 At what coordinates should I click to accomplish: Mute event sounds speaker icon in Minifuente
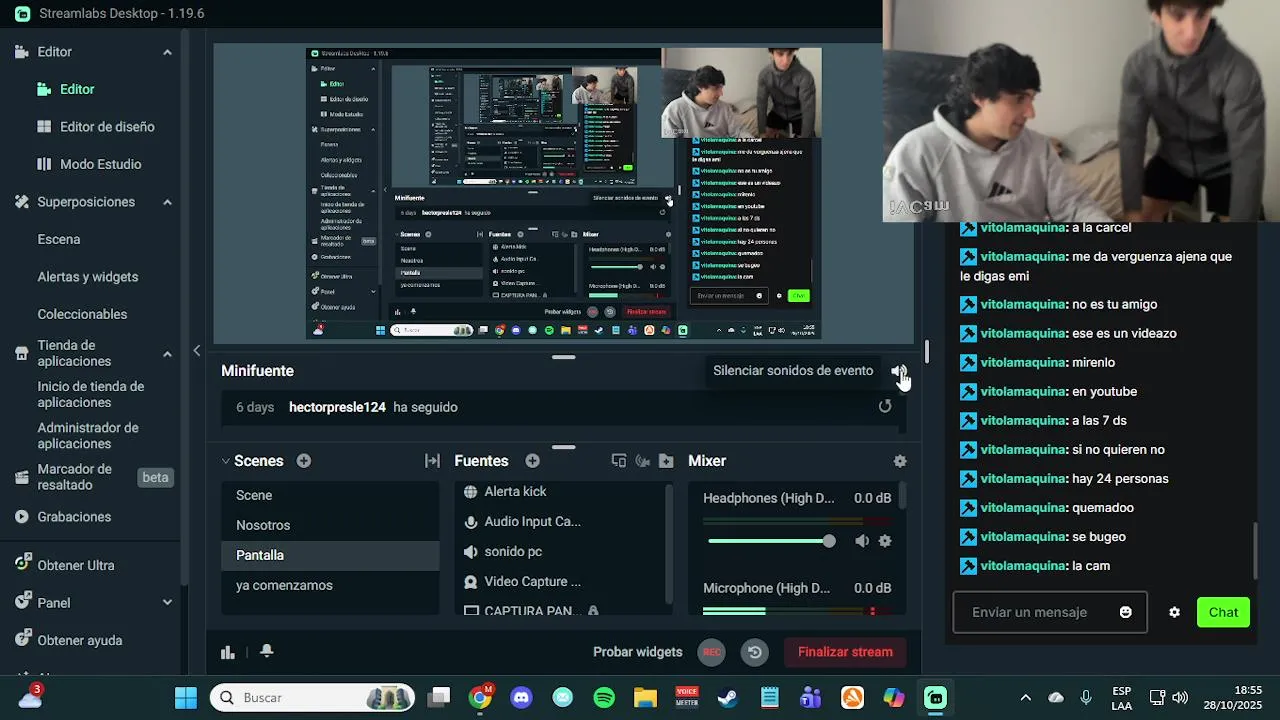click(897, 371)
